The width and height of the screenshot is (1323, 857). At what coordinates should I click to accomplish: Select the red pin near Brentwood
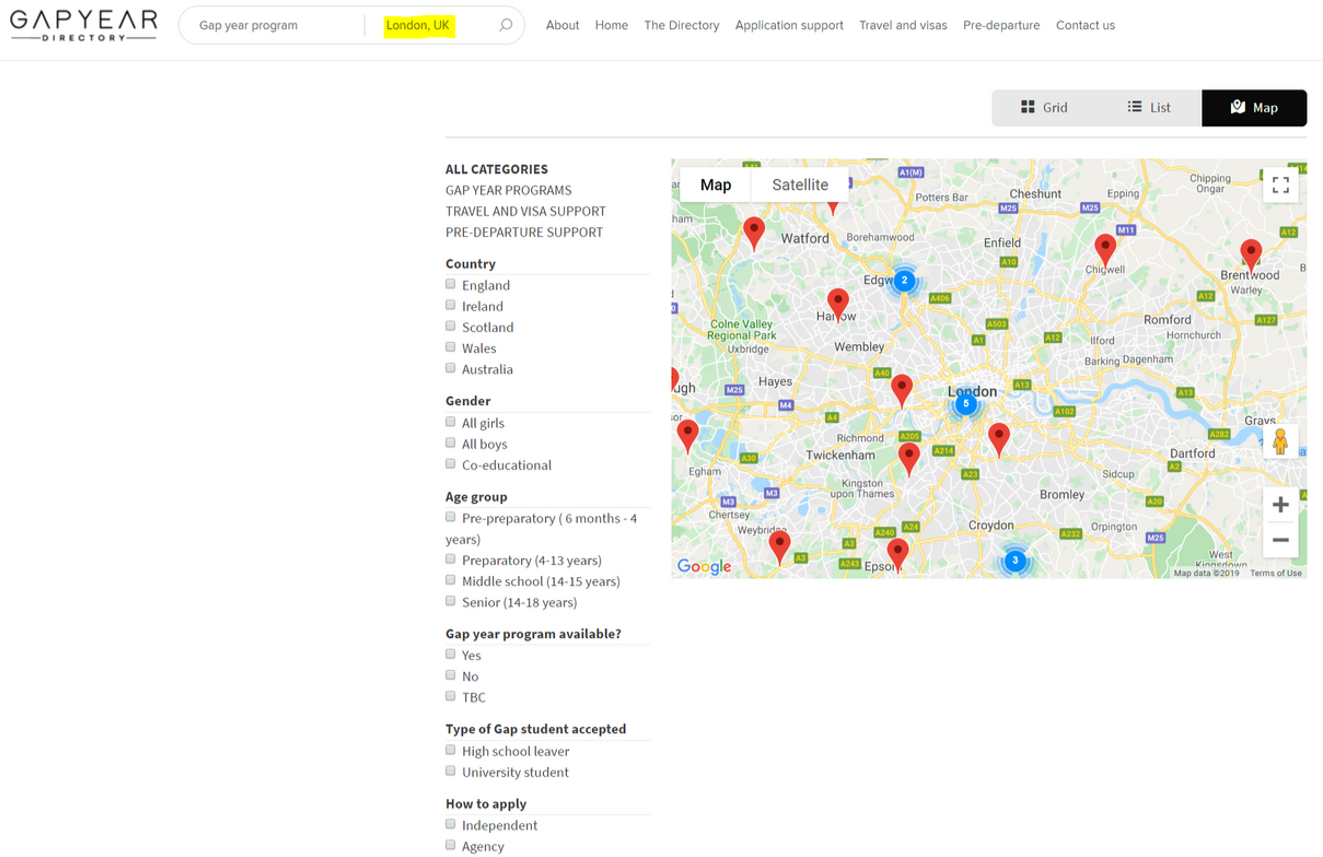click(1250, 256)
